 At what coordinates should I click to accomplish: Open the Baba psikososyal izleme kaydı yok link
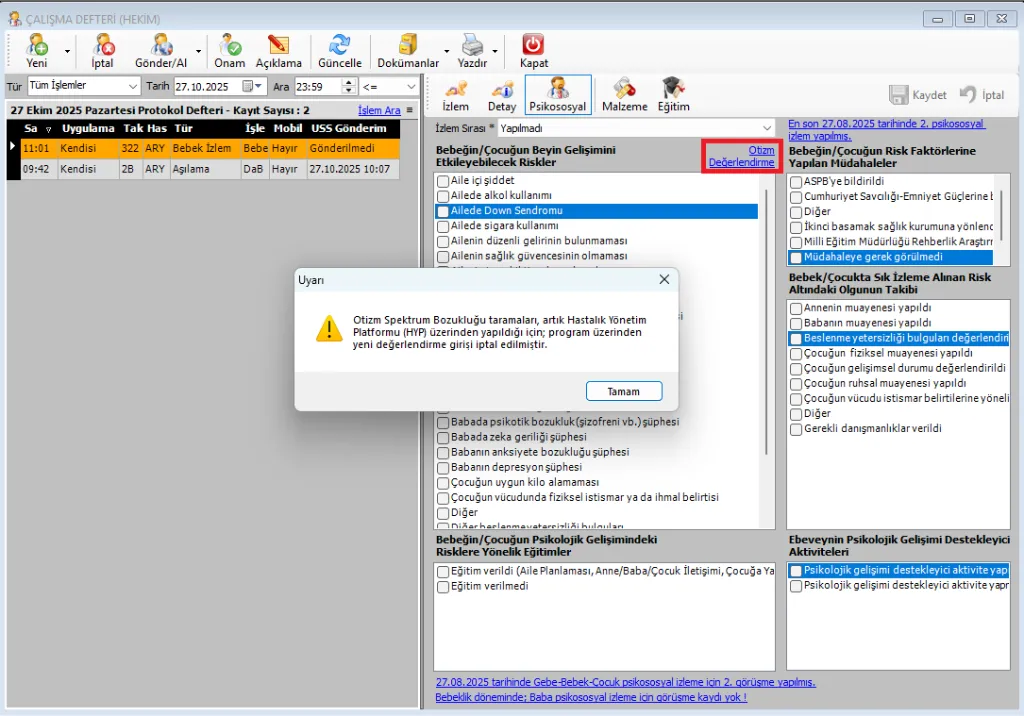(591, 697)
